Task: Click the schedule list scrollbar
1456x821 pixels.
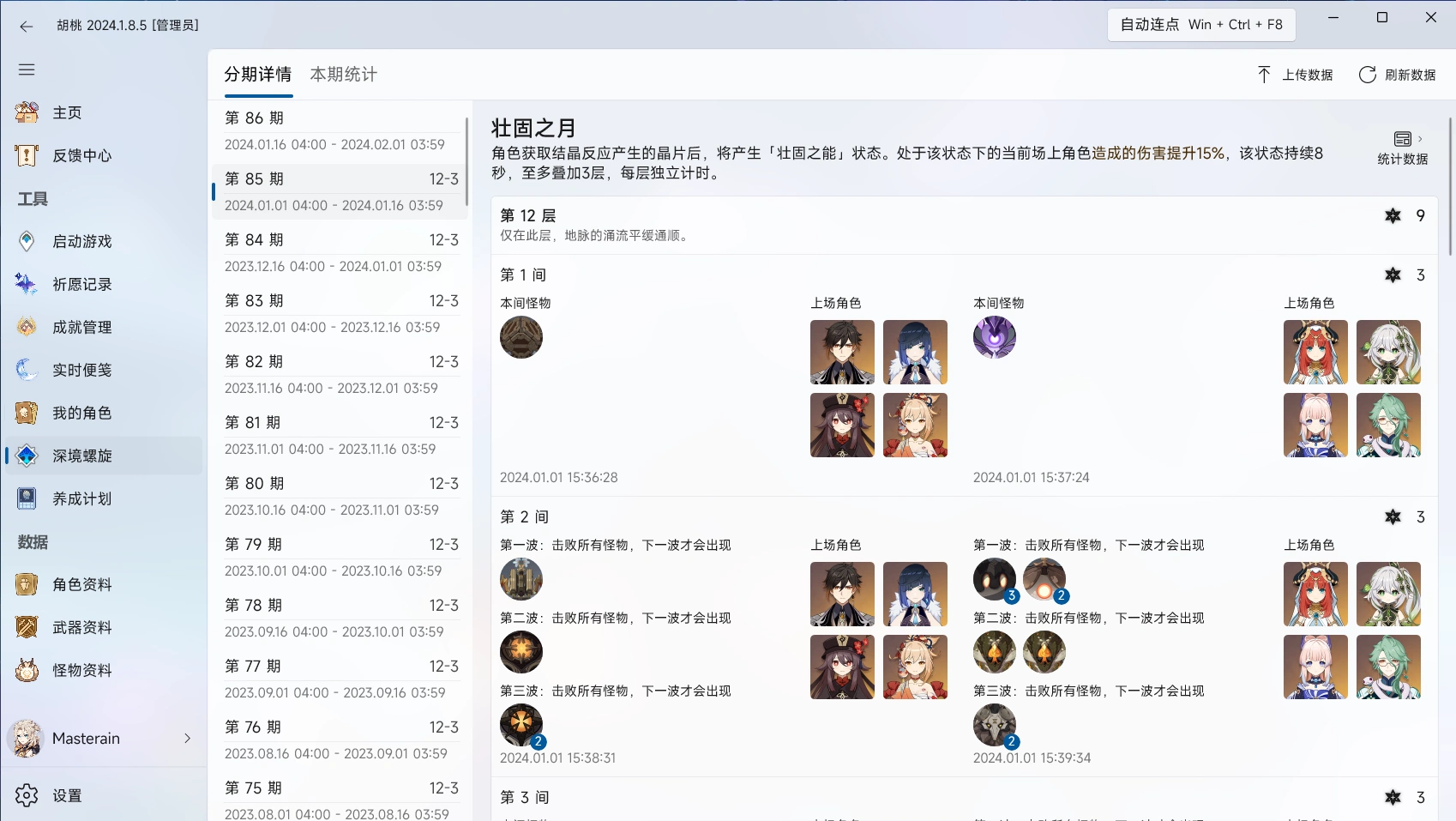Action: (x=467, y=161)
